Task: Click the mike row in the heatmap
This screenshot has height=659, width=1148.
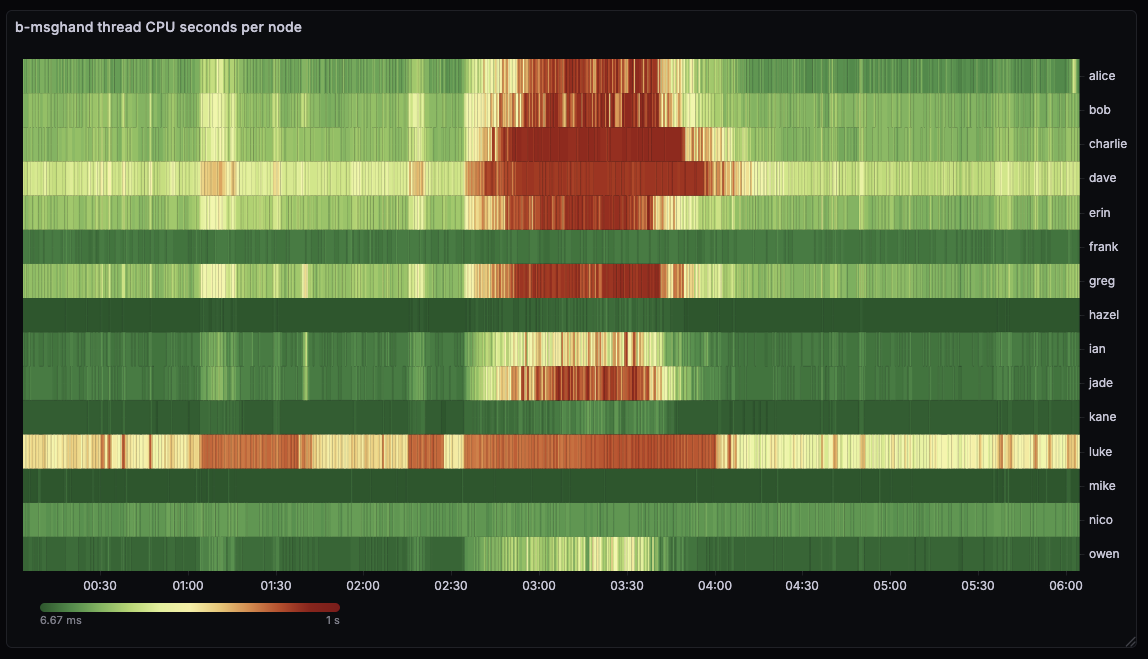Action: 550,486
